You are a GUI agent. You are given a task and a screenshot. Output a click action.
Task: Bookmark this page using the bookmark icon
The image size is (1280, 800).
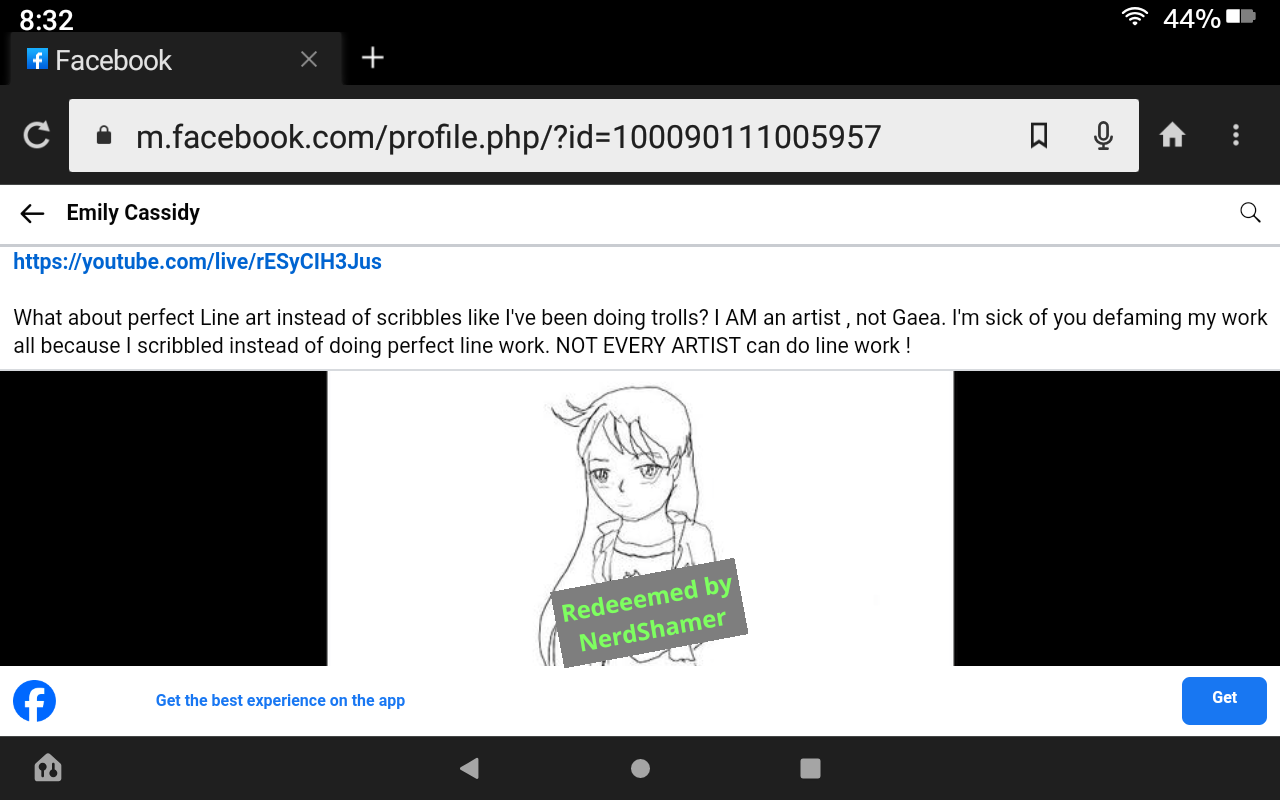[1039, 135]
